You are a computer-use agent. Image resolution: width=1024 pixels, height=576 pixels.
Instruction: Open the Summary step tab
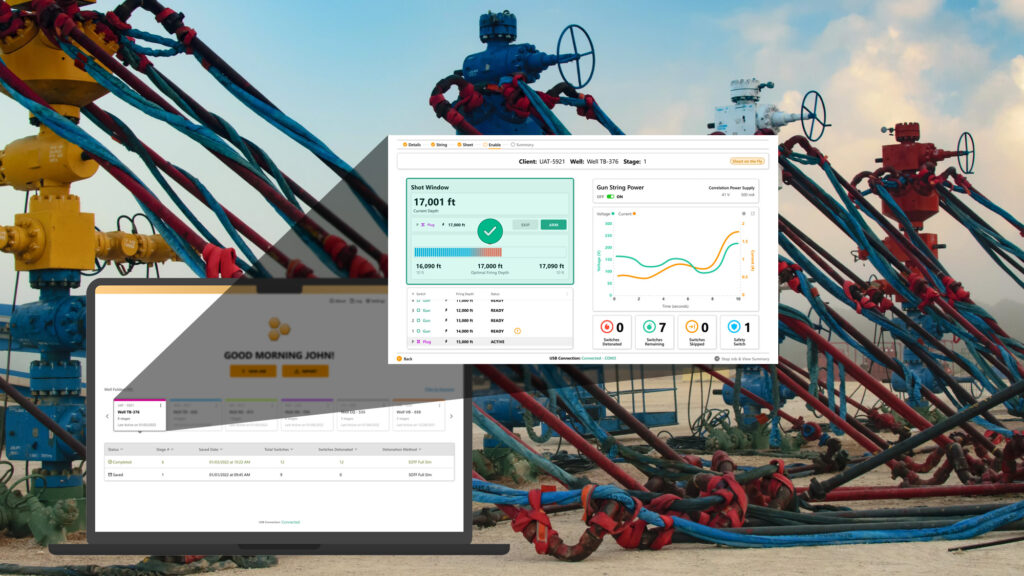click(x=521, y=145)
